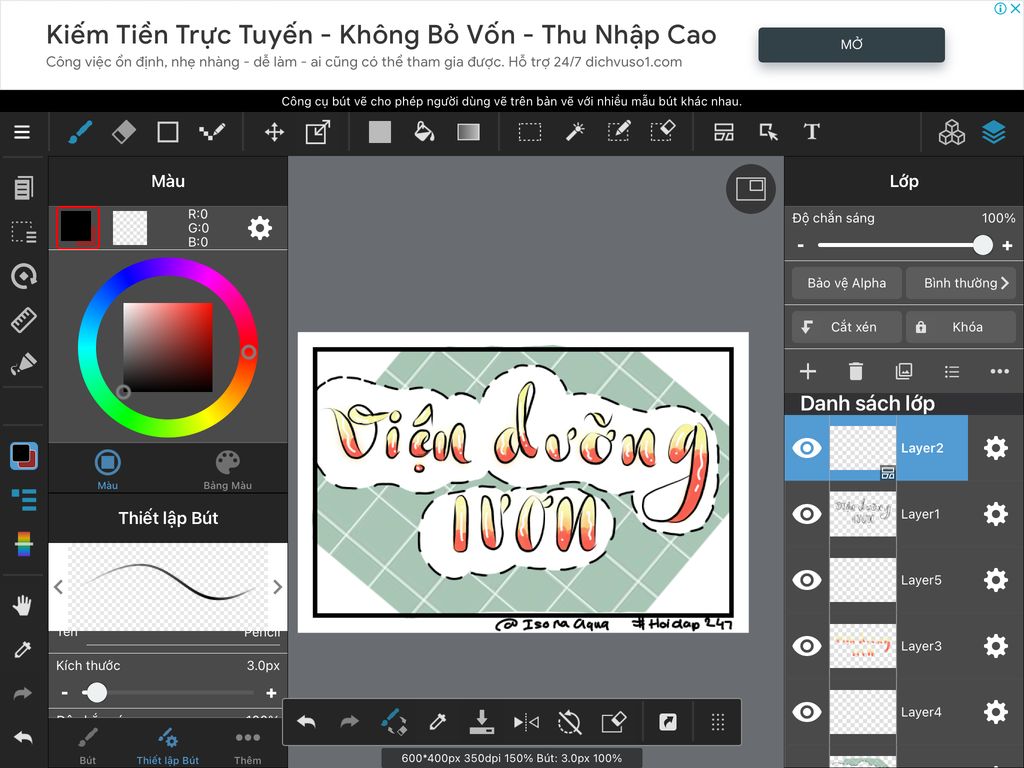The width and height of the screenshot is (1024, 768).
Task: Select the Selection Pen tool
Action: click(618, 131)
